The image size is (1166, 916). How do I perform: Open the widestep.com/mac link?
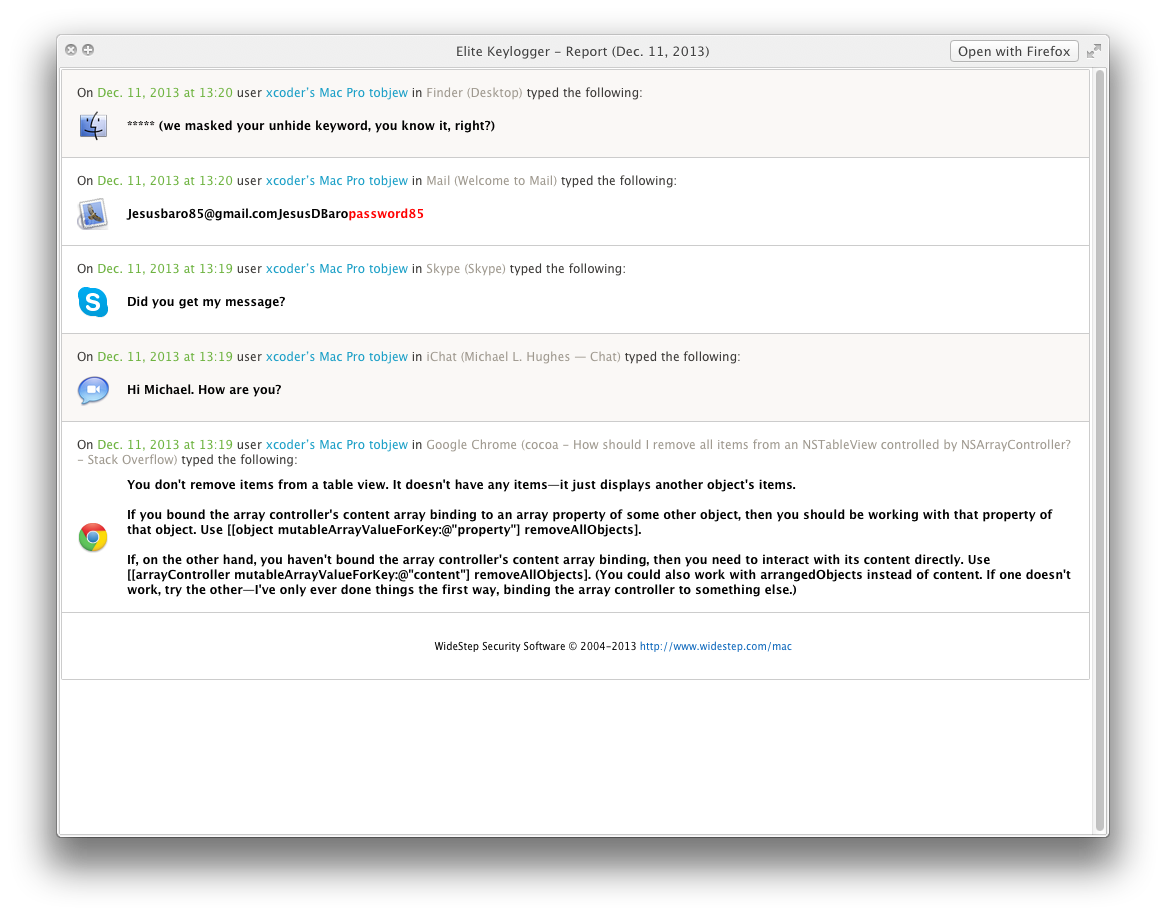[x=715, y=646]
